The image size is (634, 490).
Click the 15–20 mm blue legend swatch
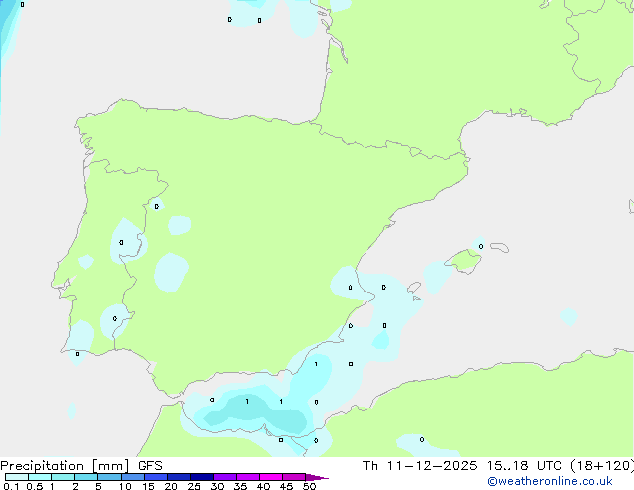[156, 477]
